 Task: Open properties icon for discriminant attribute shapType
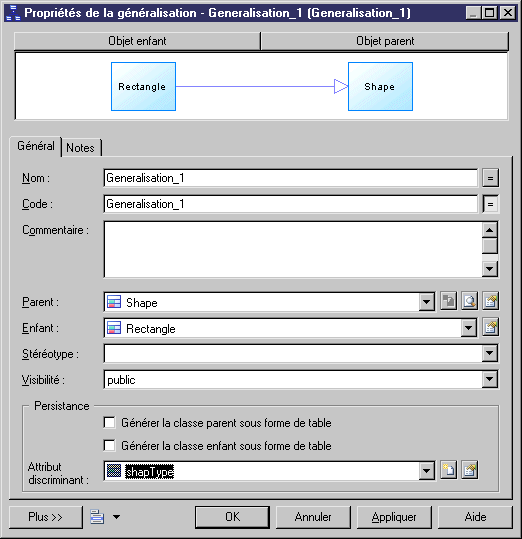pyautogui.click(x=469, y=470)
